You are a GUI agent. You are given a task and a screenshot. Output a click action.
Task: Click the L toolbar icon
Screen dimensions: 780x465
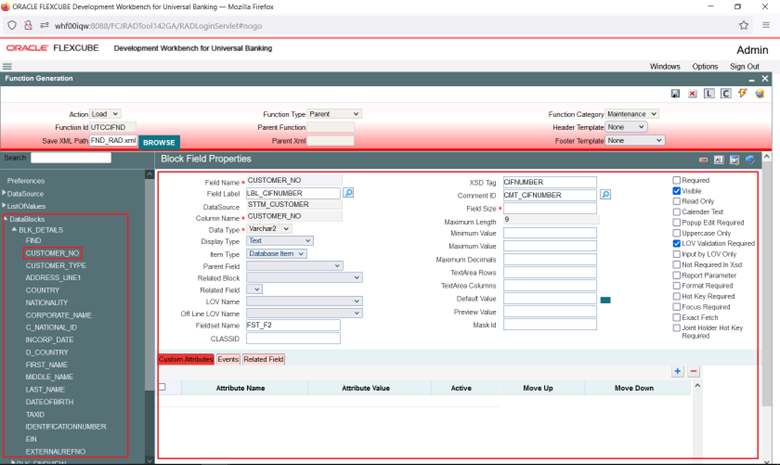coord(709,93)
